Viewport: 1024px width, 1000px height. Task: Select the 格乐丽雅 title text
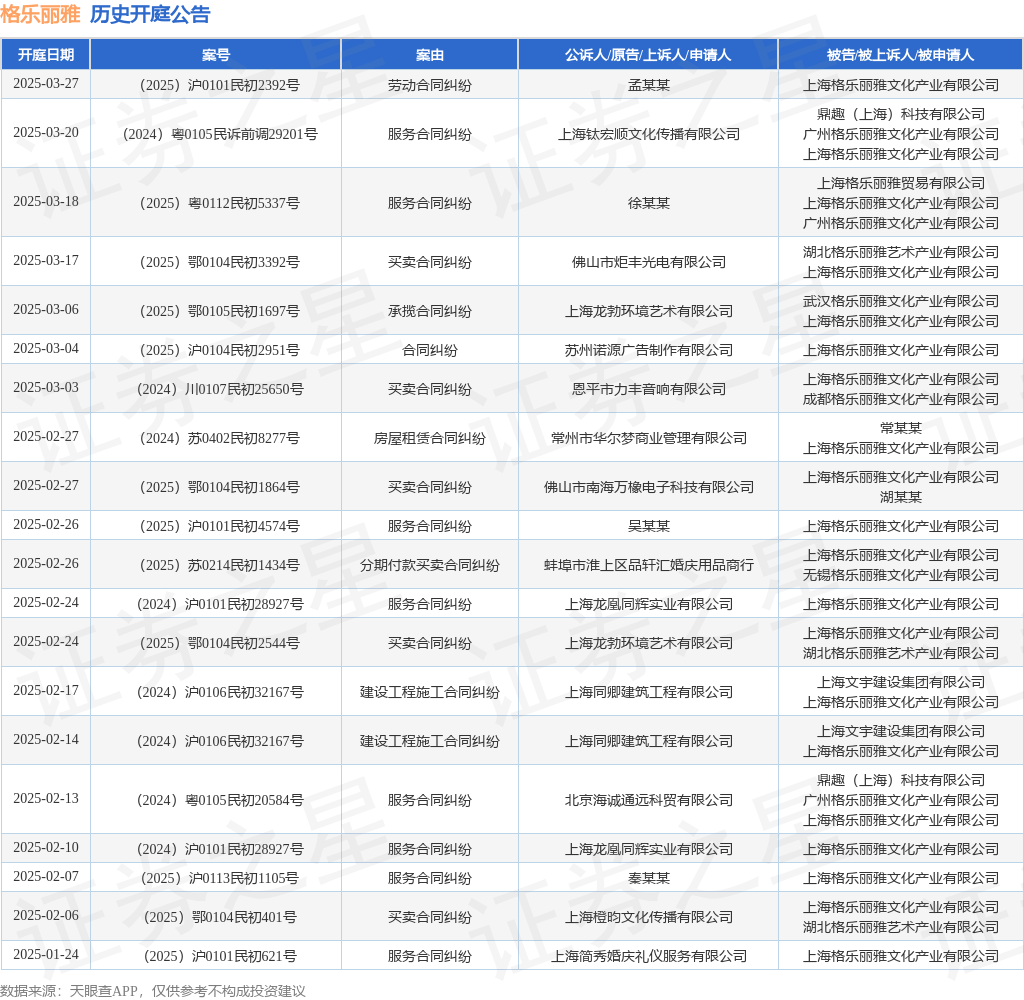(x=40, y=14)
